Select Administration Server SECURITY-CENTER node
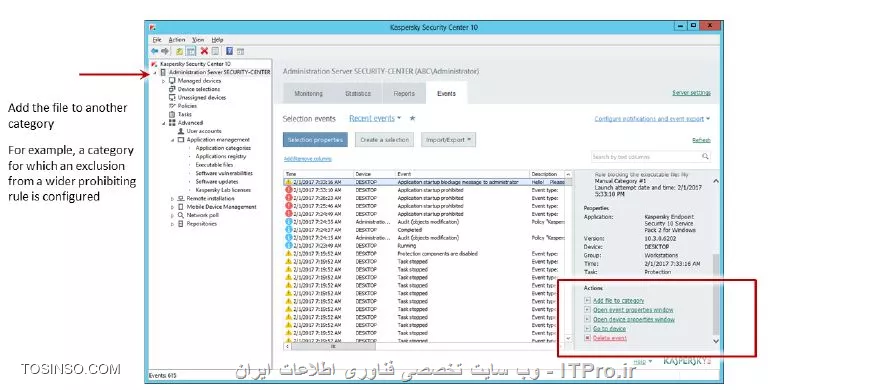Screen dimensions: 870x390 pos(220,72)
